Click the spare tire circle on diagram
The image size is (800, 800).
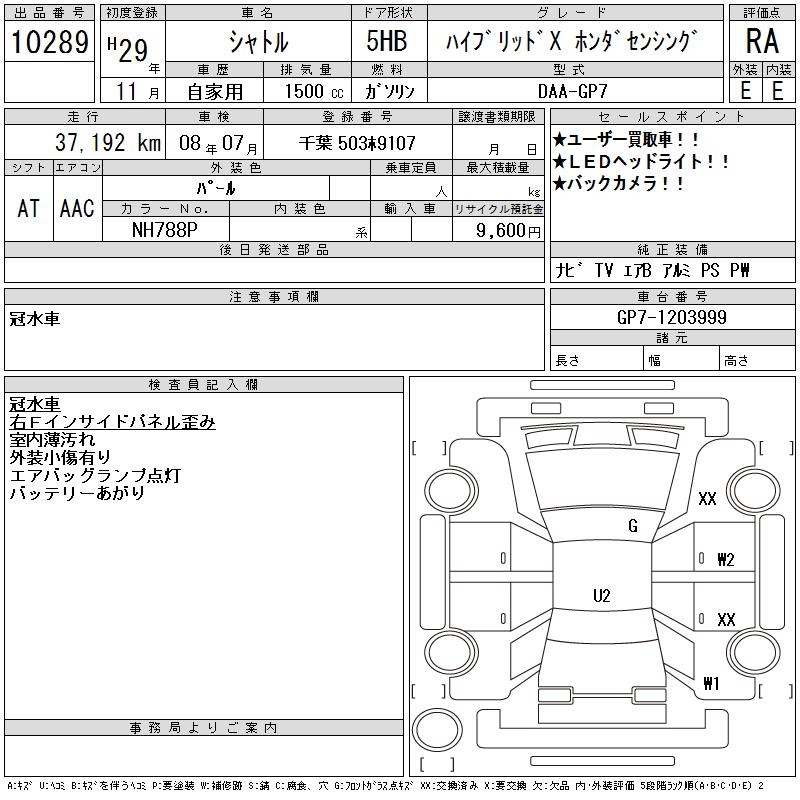tap(437, 730)
